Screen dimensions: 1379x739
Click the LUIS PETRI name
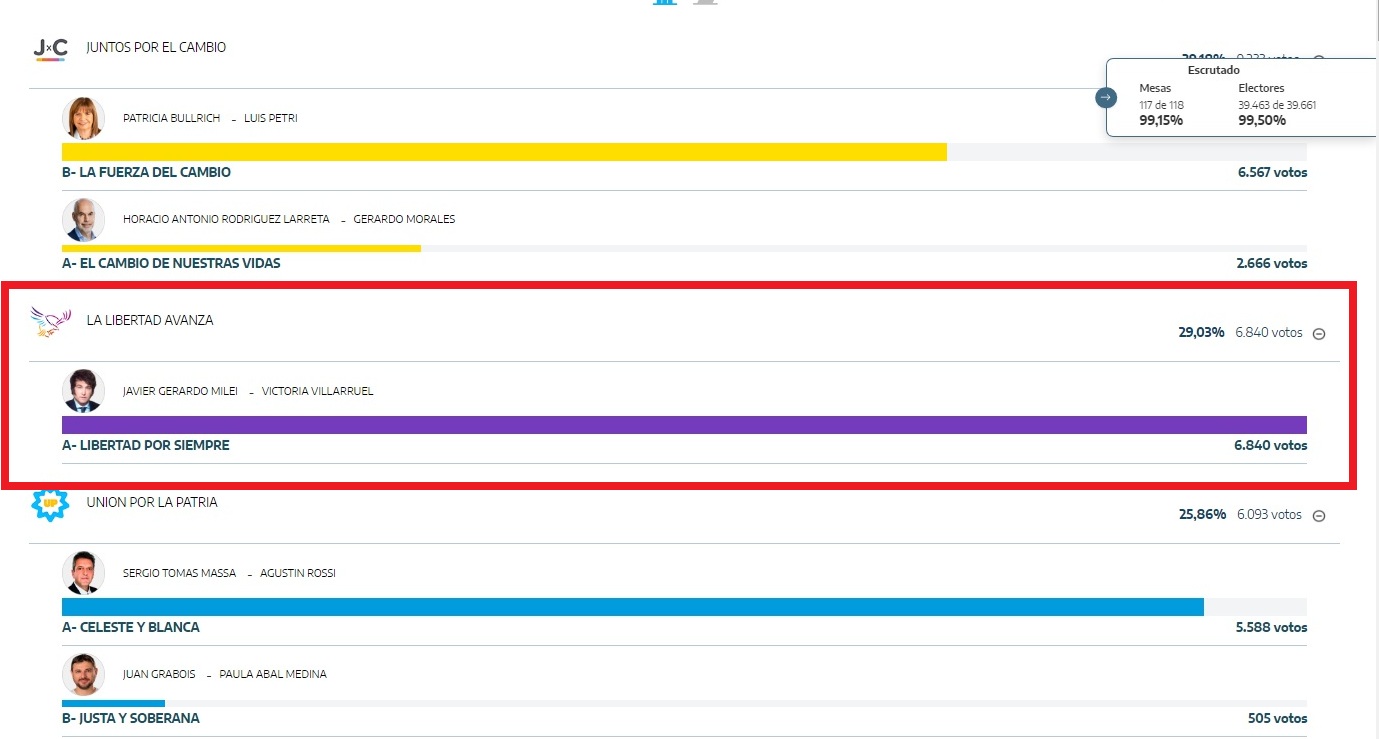click(x=270, y=118)
